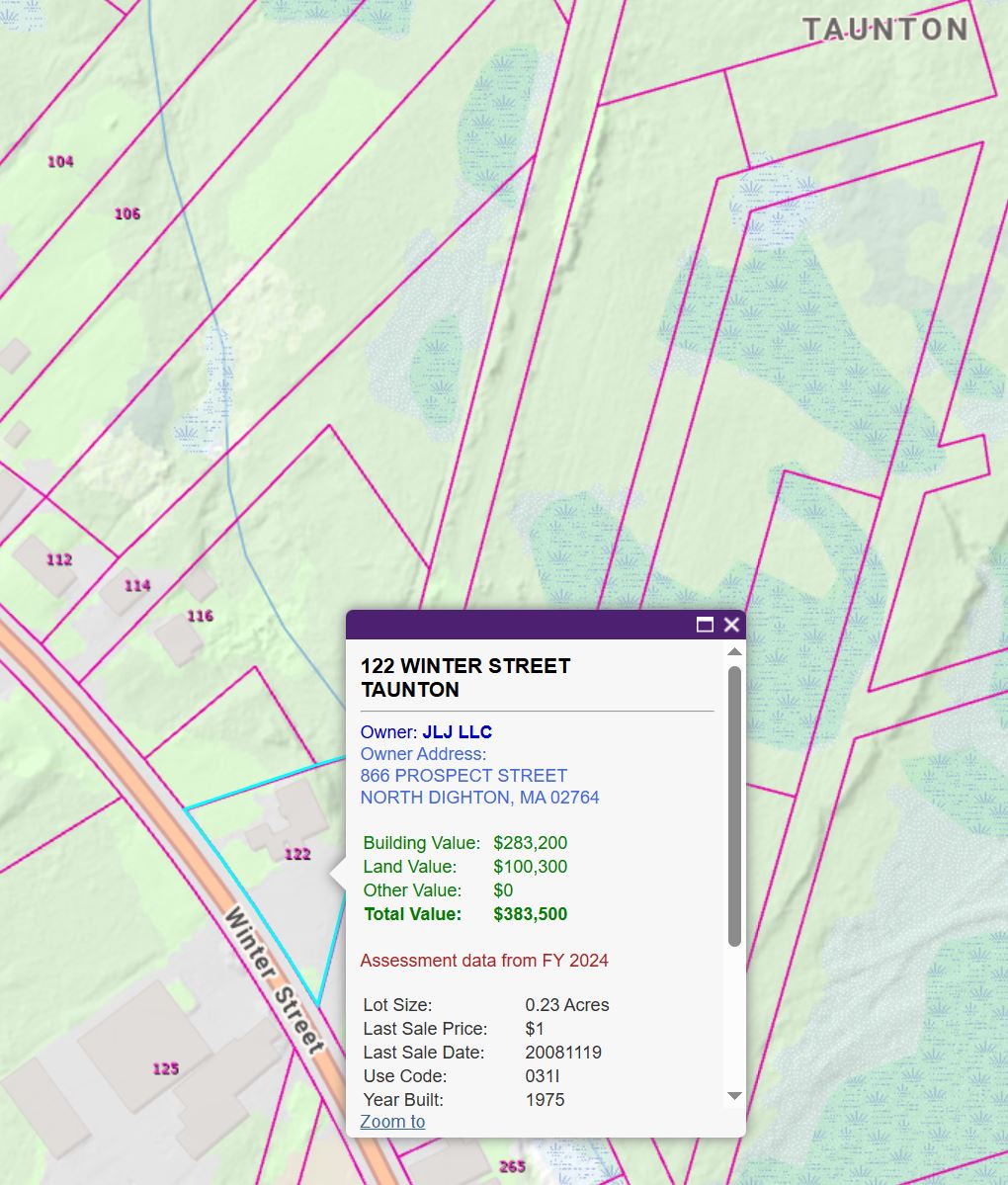Click the Zoom to link

pos(392,1121)
